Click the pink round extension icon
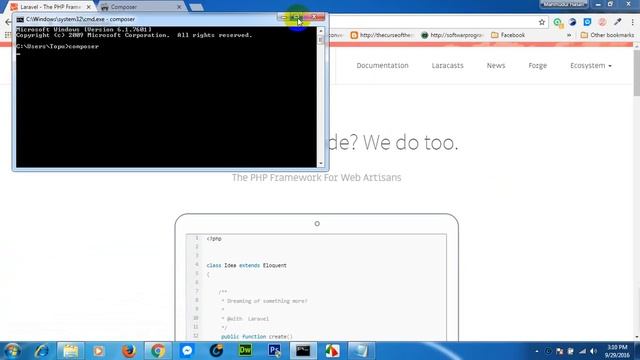Image resolution: width=640 pixels, height=360 pixels. [x=602, y=22]
